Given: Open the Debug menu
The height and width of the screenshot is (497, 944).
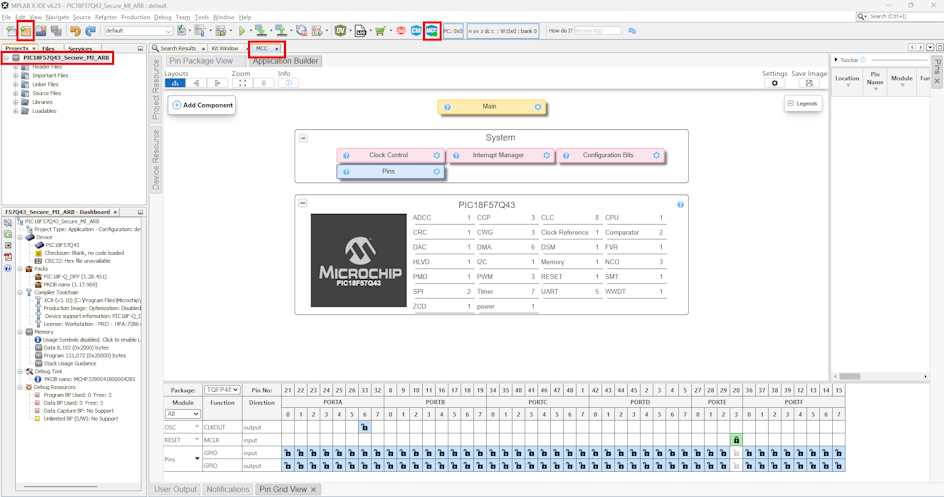Looking at the screenshot, I should pyautogui.click(x=162, y=17).
